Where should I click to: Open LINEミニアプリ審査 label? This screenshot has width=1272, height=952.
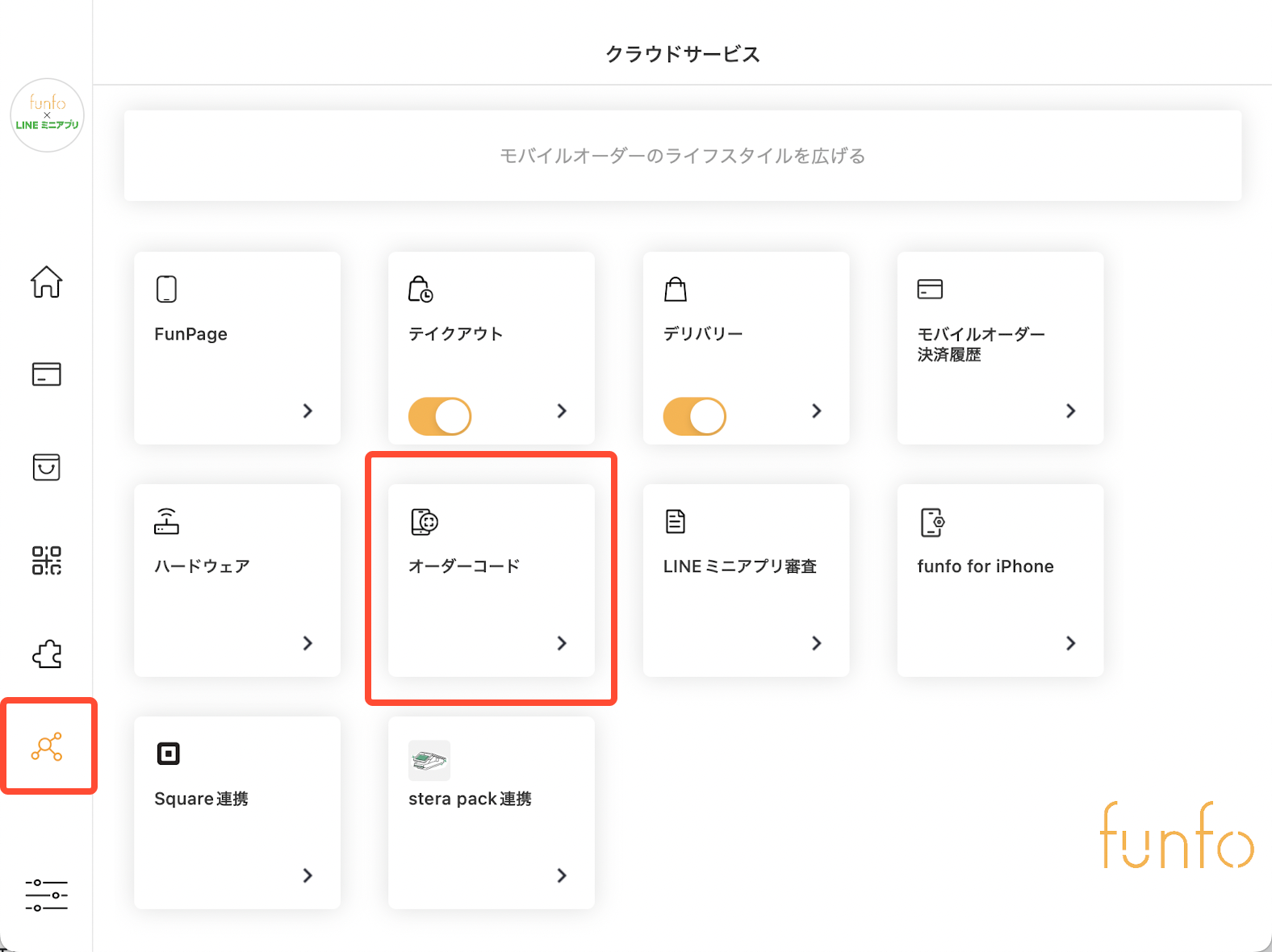[740, 566]
